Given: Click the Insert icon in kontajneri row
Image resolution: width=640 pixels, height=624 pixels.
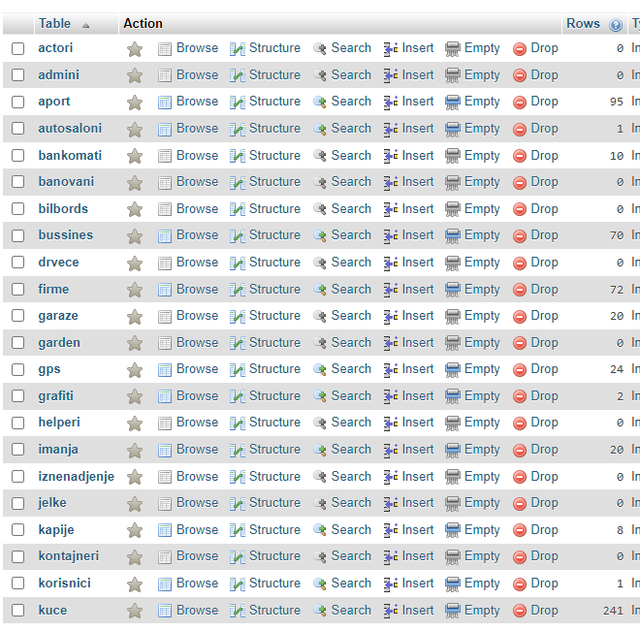Looking at the screenshot, I should (x=391, y=557).
